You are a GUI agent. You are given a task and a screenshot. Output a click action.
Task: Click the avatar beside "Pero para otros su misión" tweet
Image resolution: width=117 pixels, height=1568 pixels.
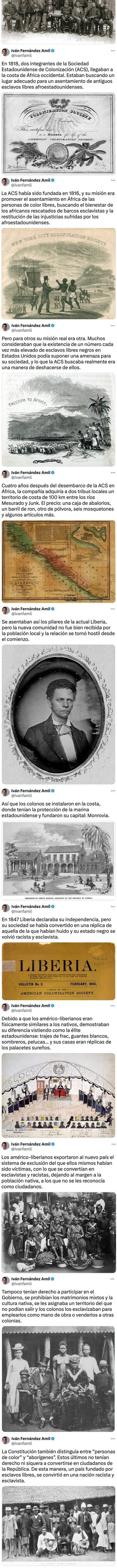click(x=6, y=328)
